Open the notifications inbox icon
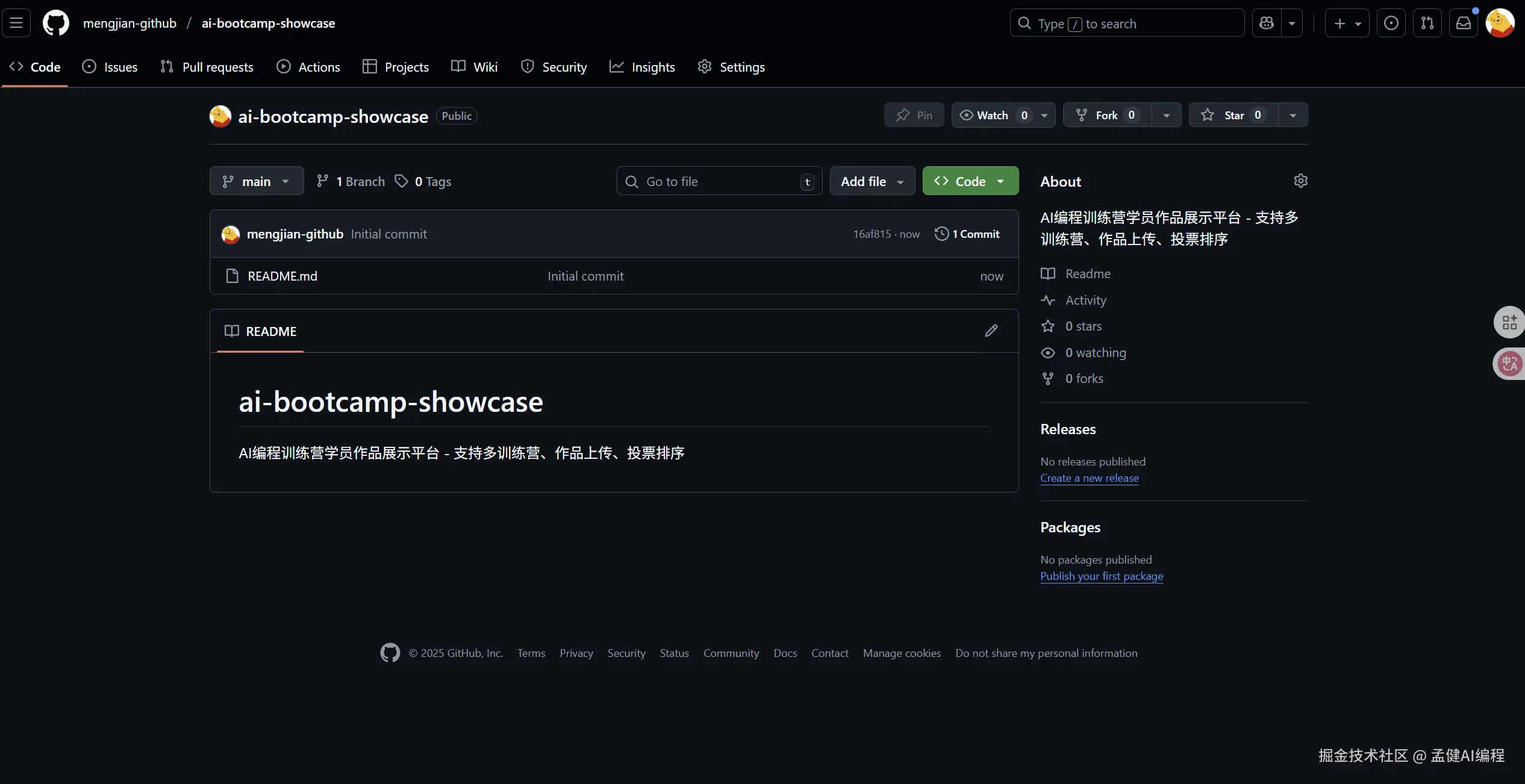Viewport: 1525px width, 784px height. pos(1464,23)
